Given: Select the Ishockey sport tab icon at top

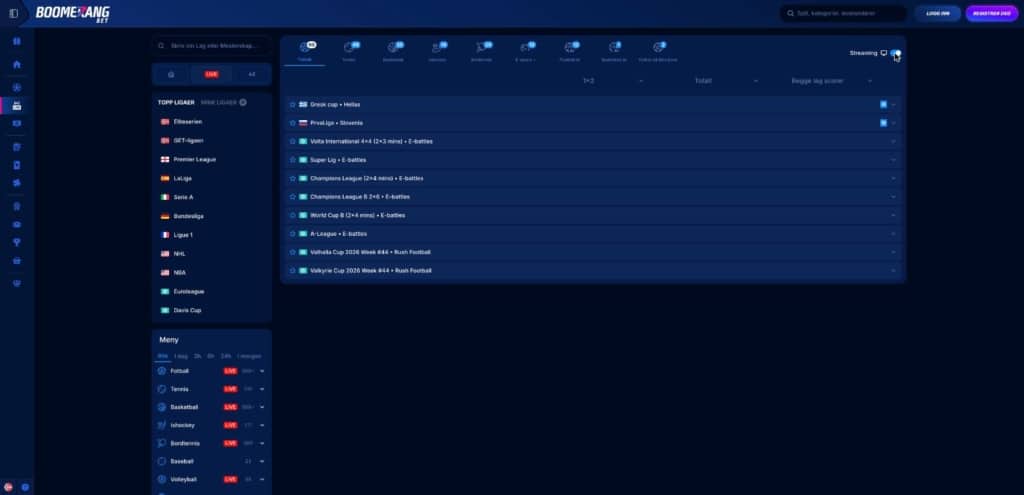Looking at the screenshot, I should (437, 48).
